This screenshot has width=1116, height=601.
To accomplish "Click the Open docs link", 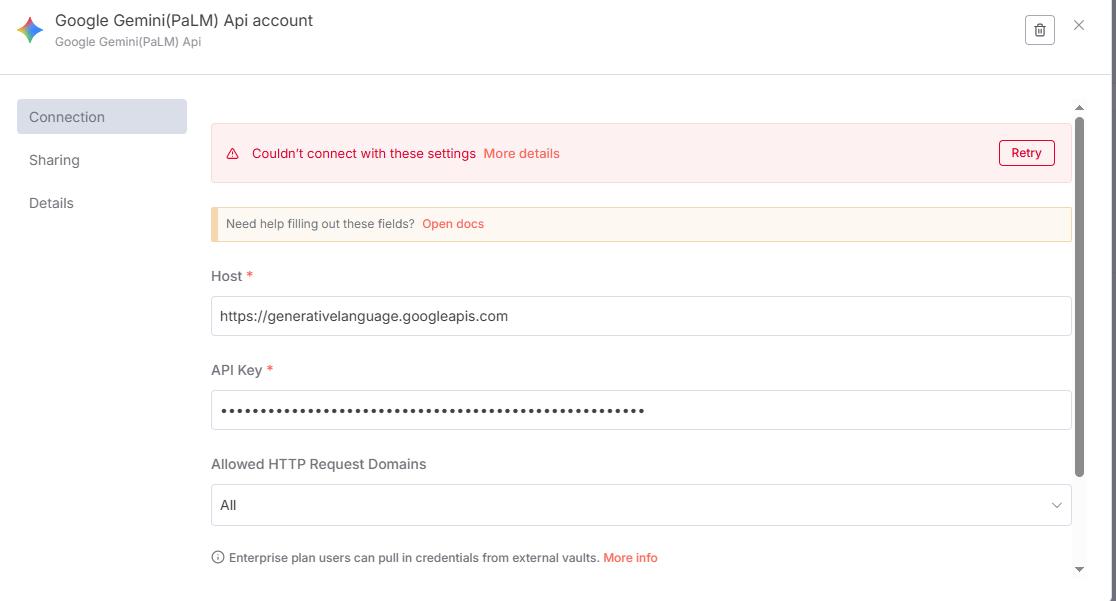I will [453, 224].
